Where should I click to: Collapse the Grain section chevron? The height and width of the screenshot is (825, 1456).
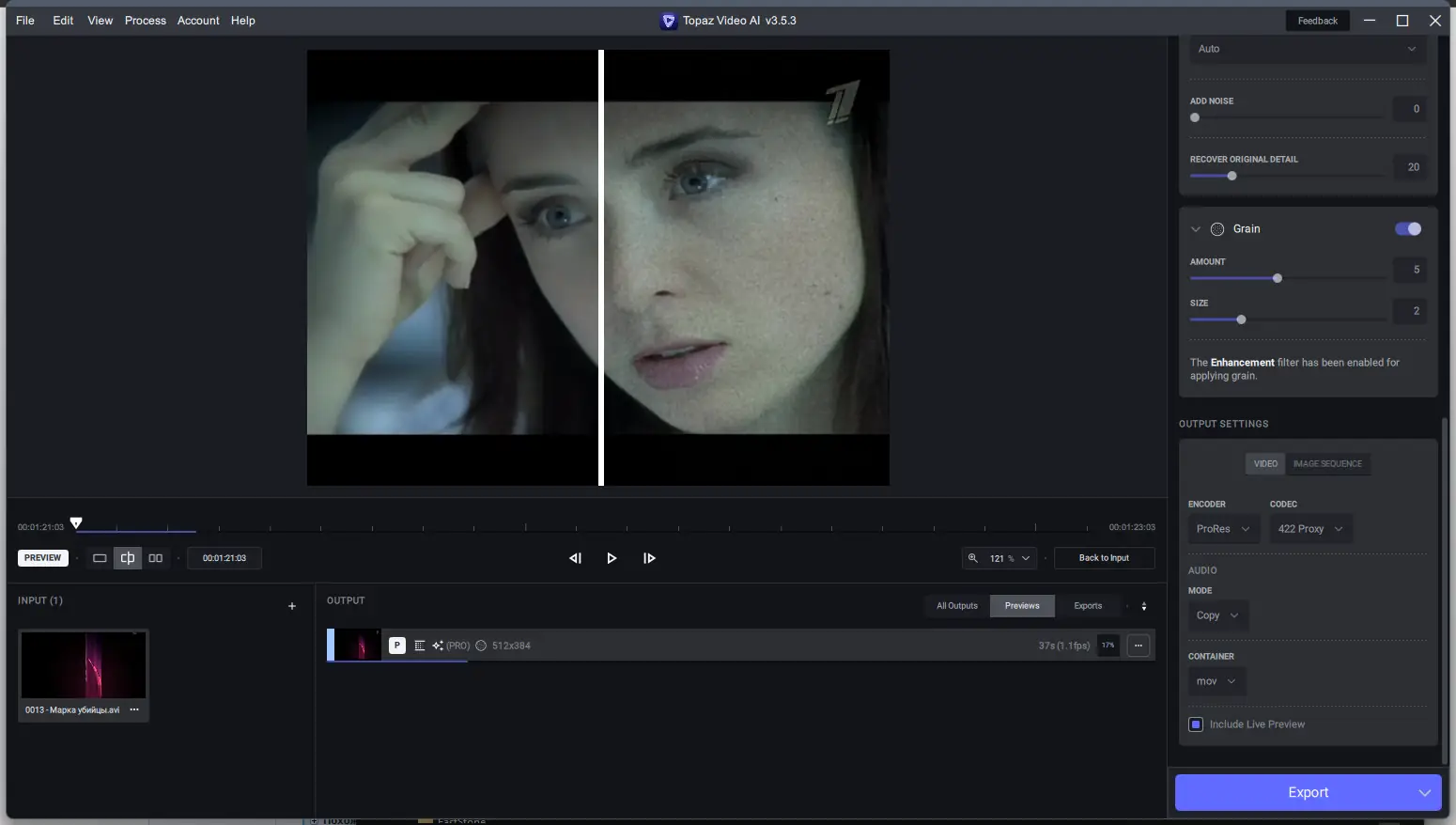1195,228
